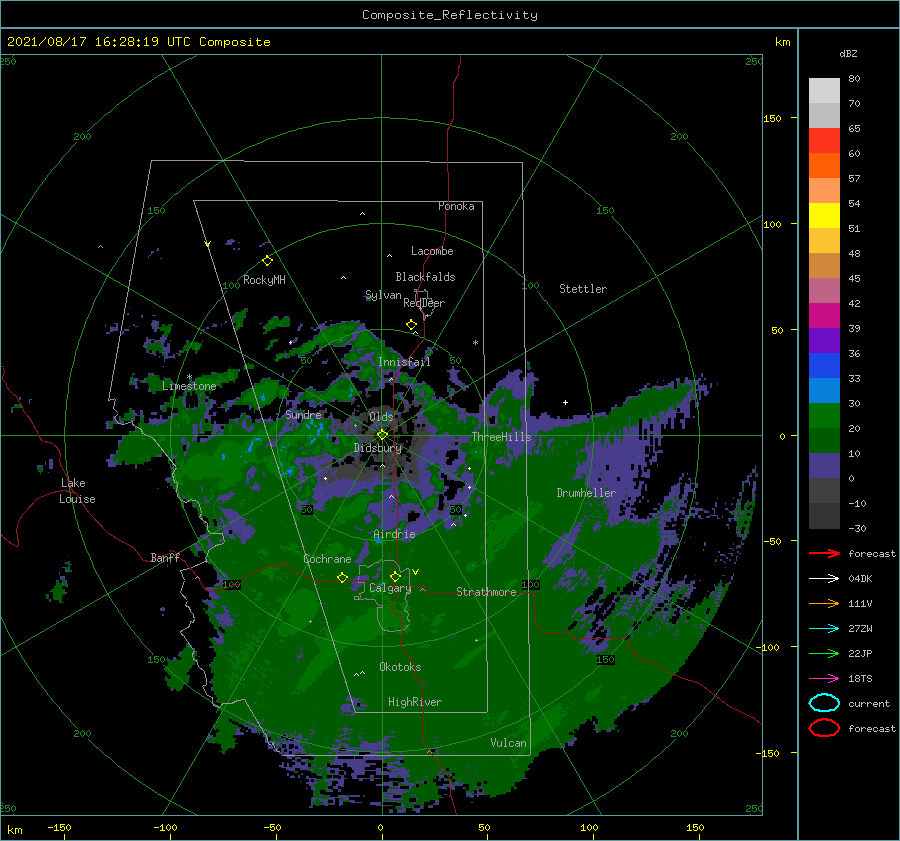The height and width of the screenshot is (841, 900).
Task: Click the white asterisk marker east of Innisfail
Action: [475, 343]
